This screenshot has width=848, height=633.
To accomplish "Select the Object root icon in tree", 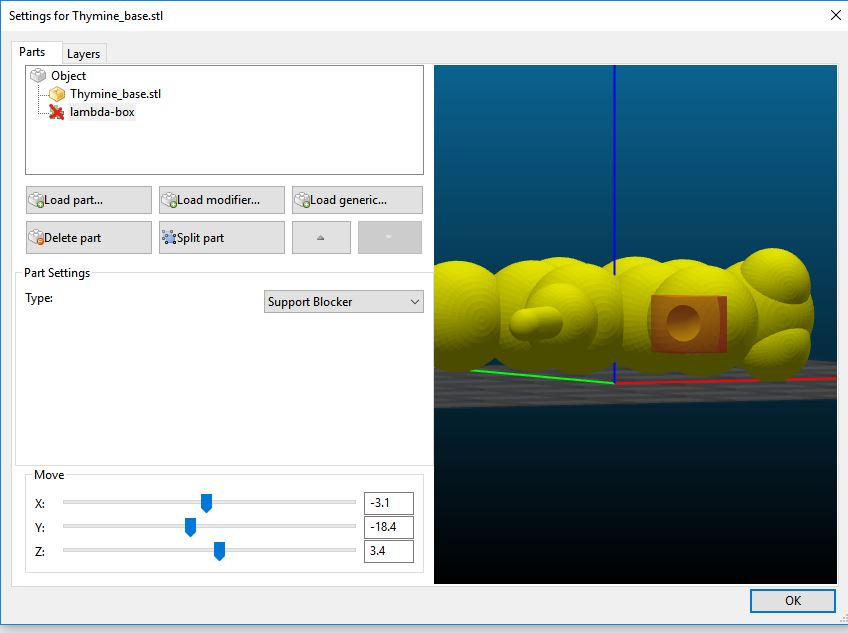I will point(38,75).
